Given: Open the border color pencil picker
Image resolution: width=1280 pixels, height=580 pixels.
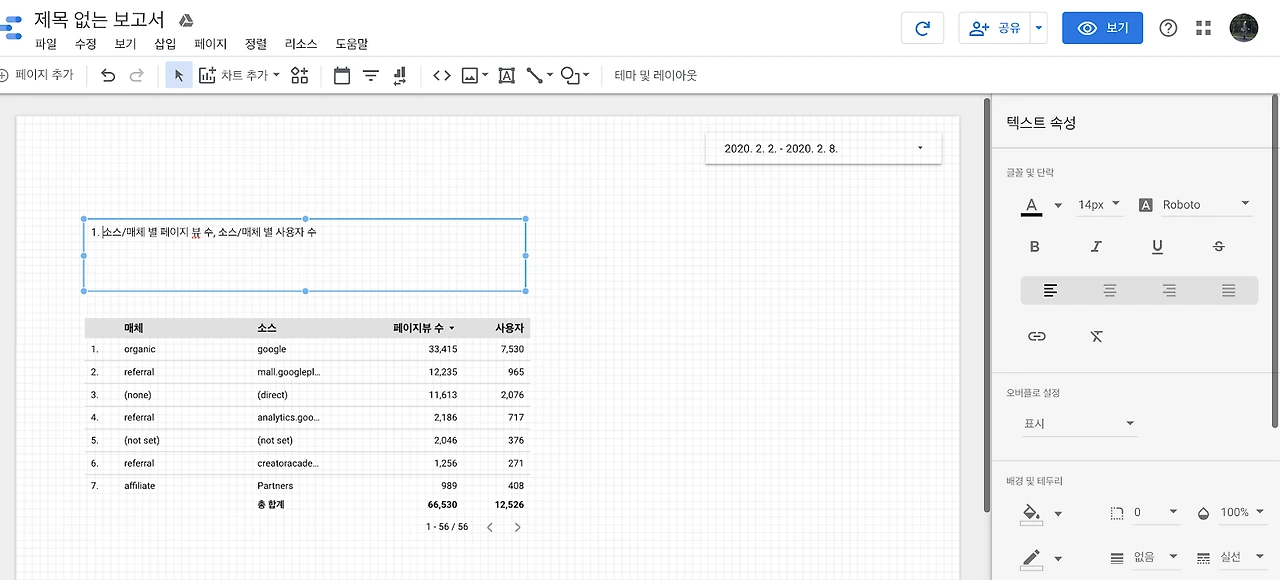Looking at the screenshot, I should pos(1040,558).
